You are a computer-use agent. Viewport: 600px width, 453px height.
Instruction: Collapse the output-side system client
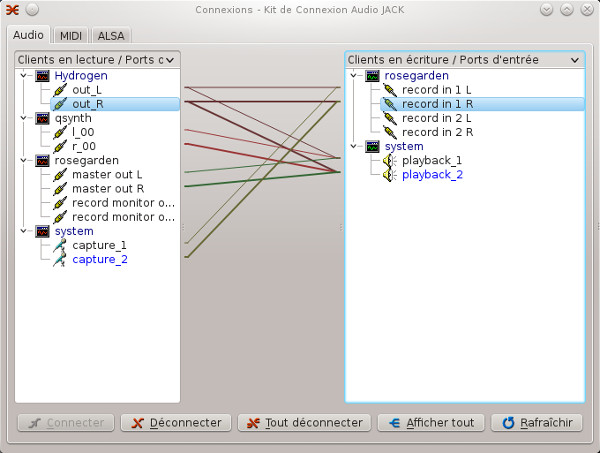[25, 231]
